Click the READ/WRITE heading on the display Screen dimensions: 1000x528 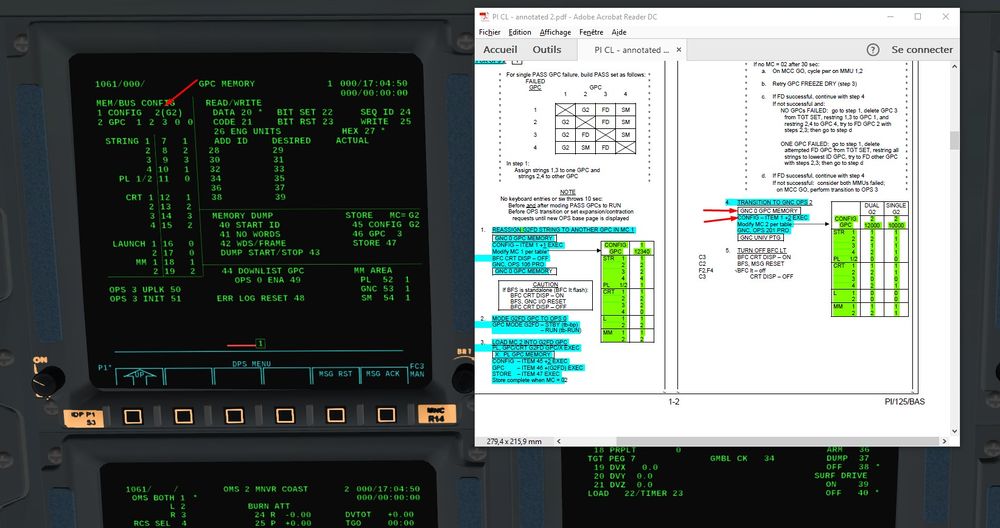pos(233,103)
